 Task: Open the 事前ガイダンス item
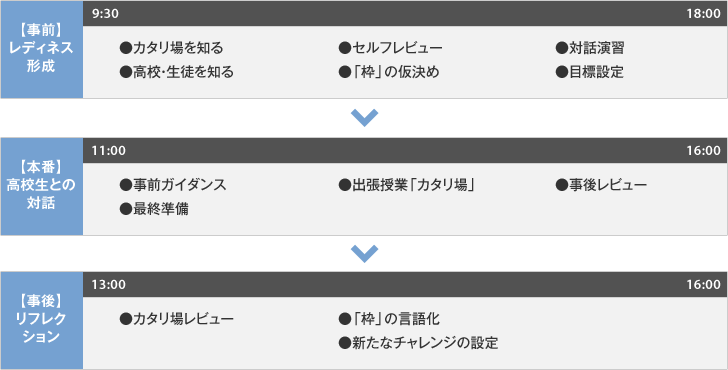[x=173, y=185]
